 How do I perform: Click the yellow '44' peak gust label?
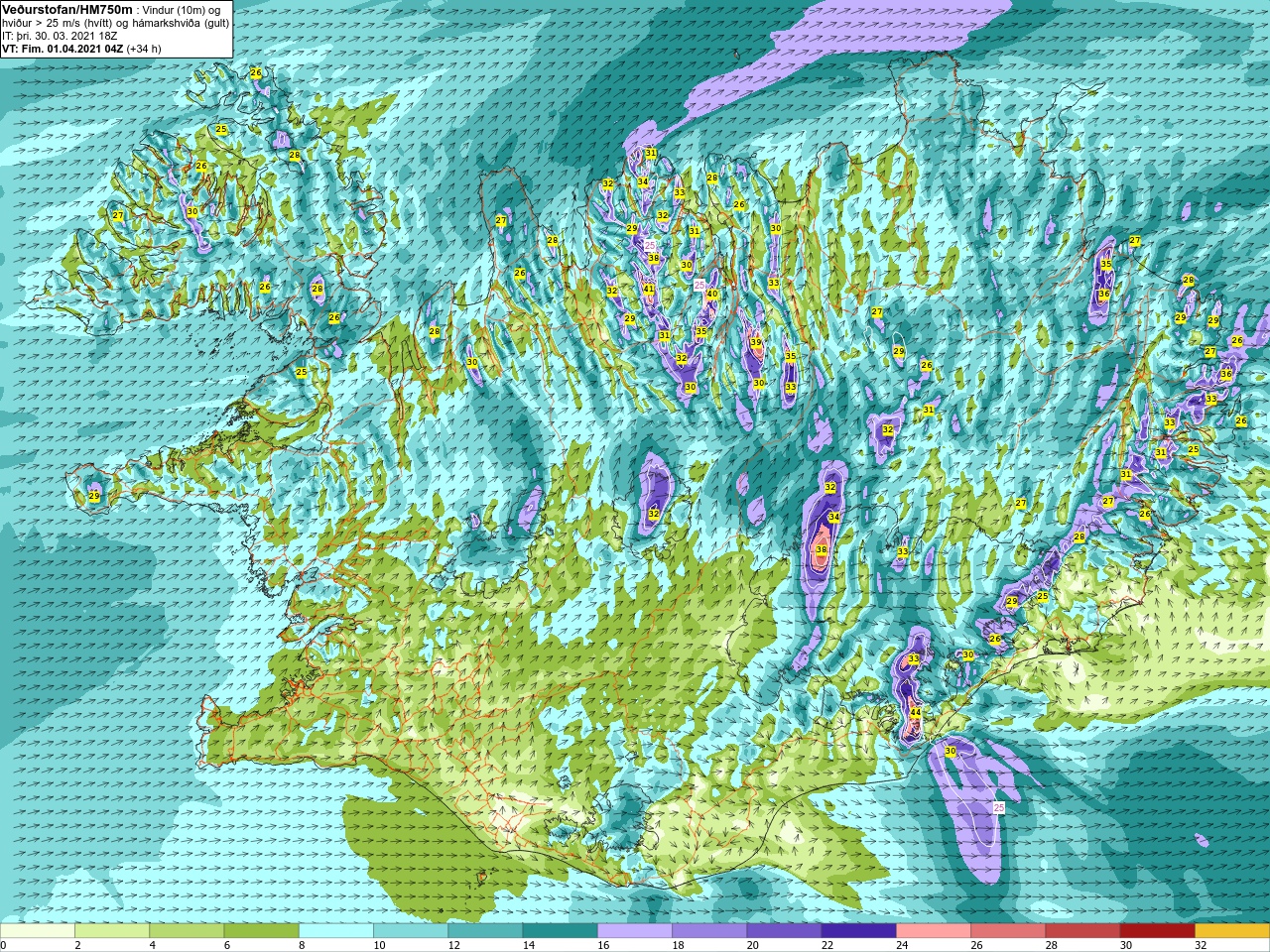(x=916, y=713)
